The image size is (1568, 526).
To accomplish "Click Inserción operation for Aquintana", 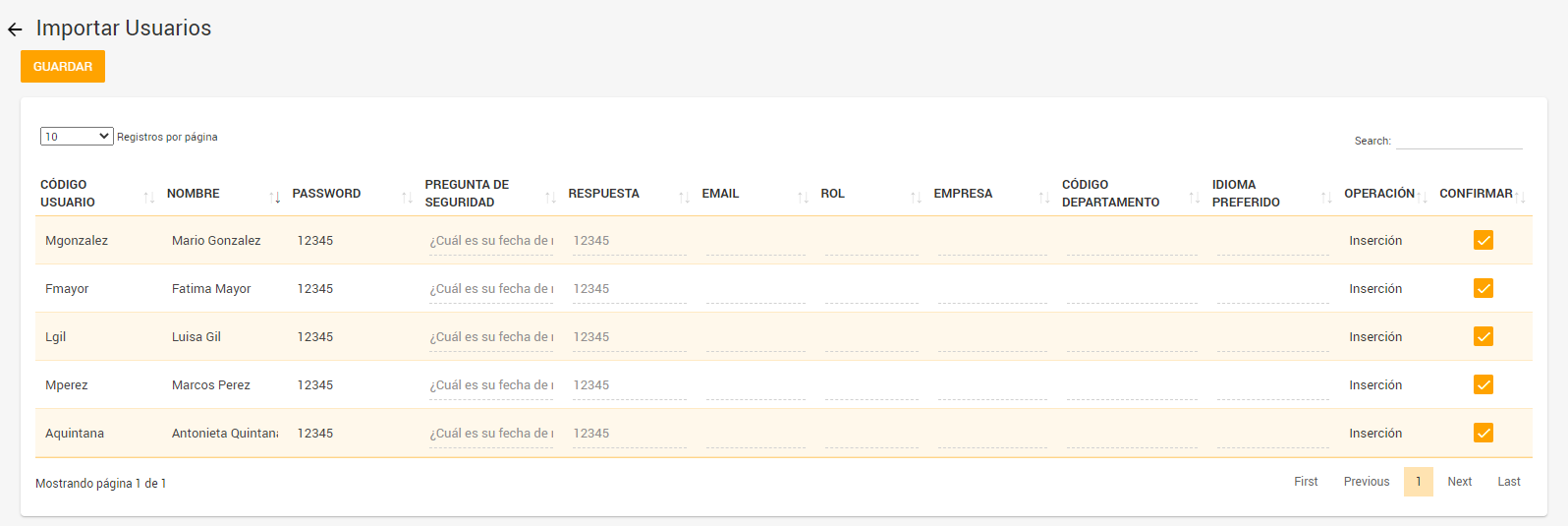I will click(1375, 434).
